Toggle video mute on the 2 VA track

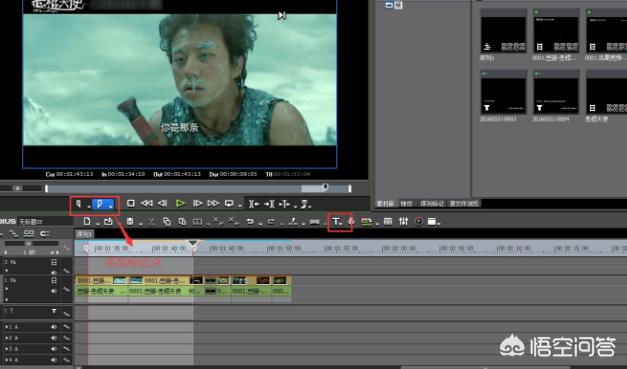[x=54, y=262]
